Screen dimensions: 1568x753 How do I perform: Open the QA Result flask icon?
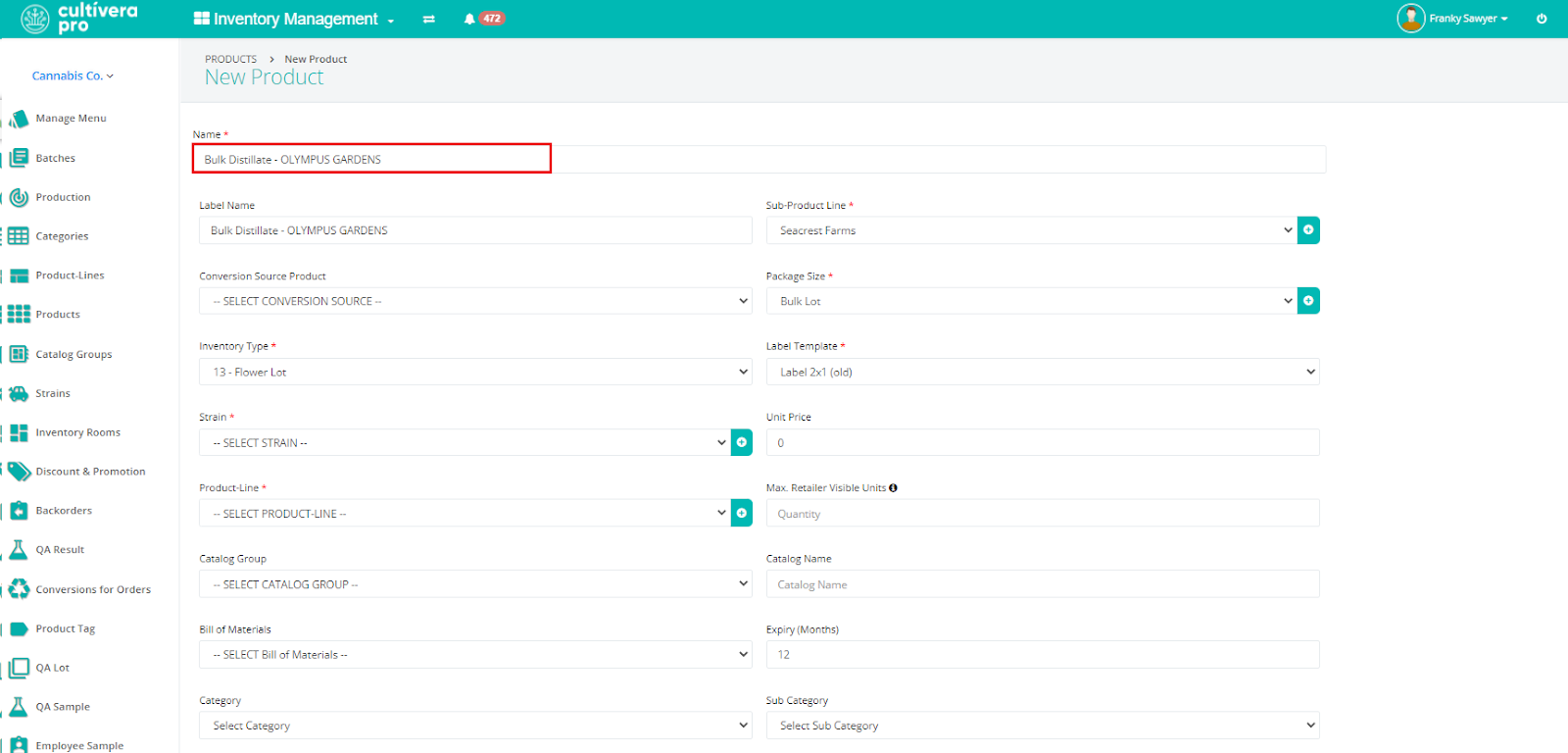pyautogui.click(x=19, y=550)
